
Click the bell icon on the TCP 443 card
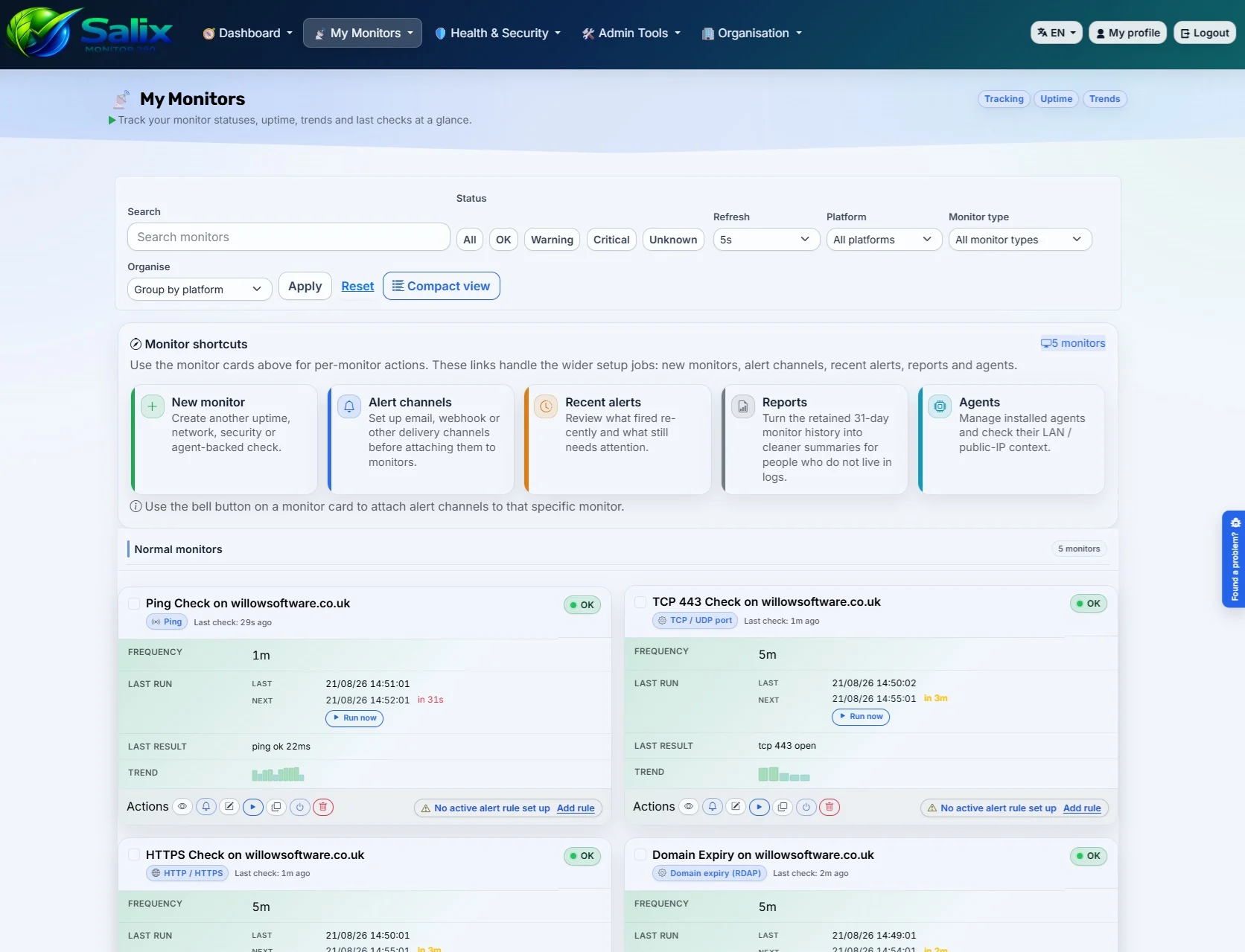(713, 807)
